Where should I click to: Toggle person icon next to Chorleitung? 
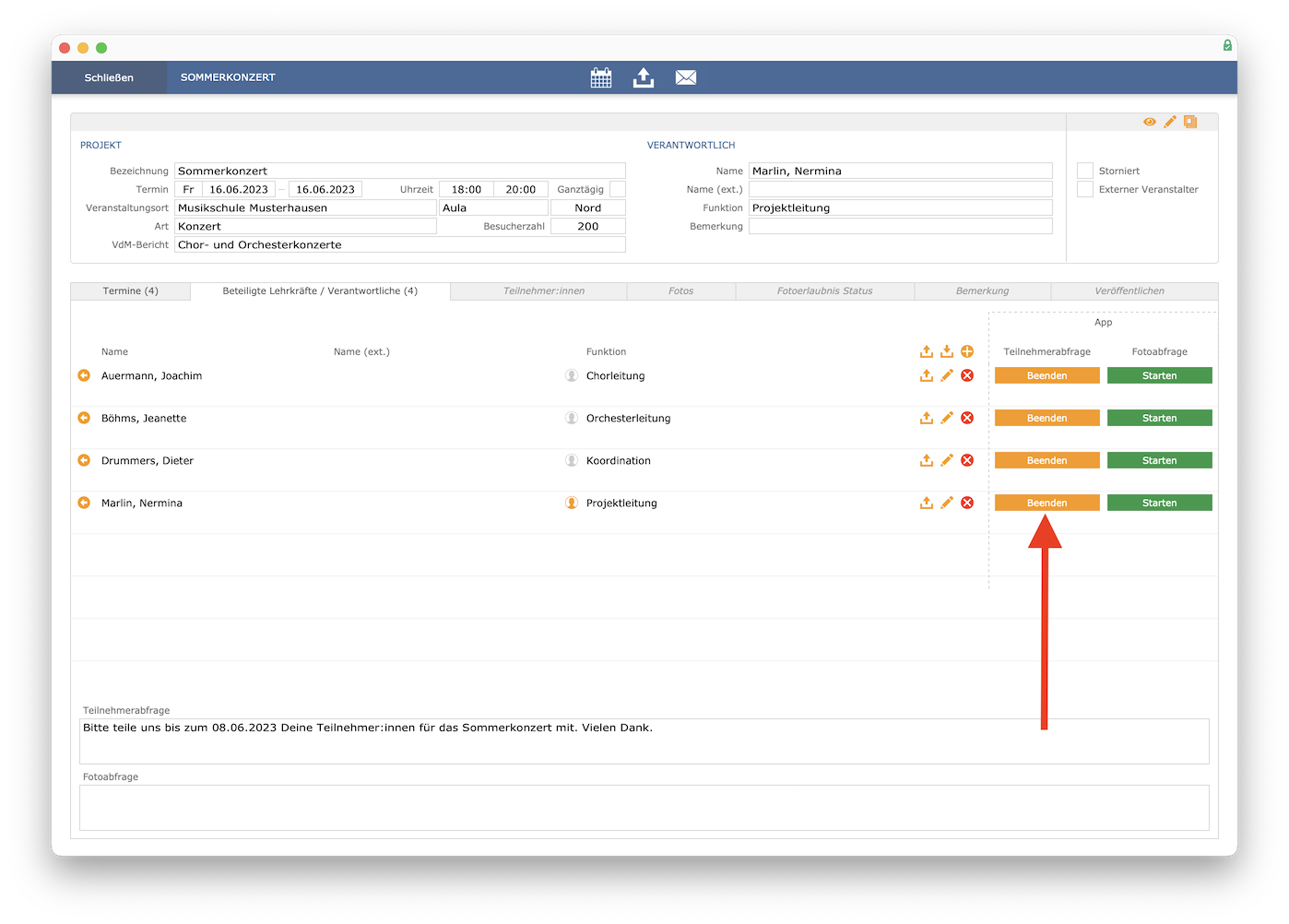pos(572,375)
